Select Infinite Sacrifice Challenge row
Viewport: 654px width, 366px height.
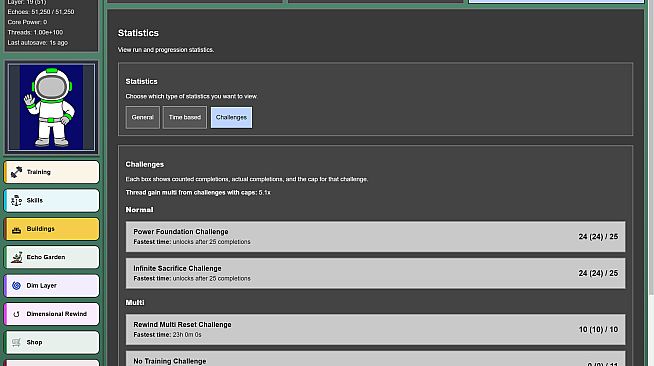click(375, 273)
